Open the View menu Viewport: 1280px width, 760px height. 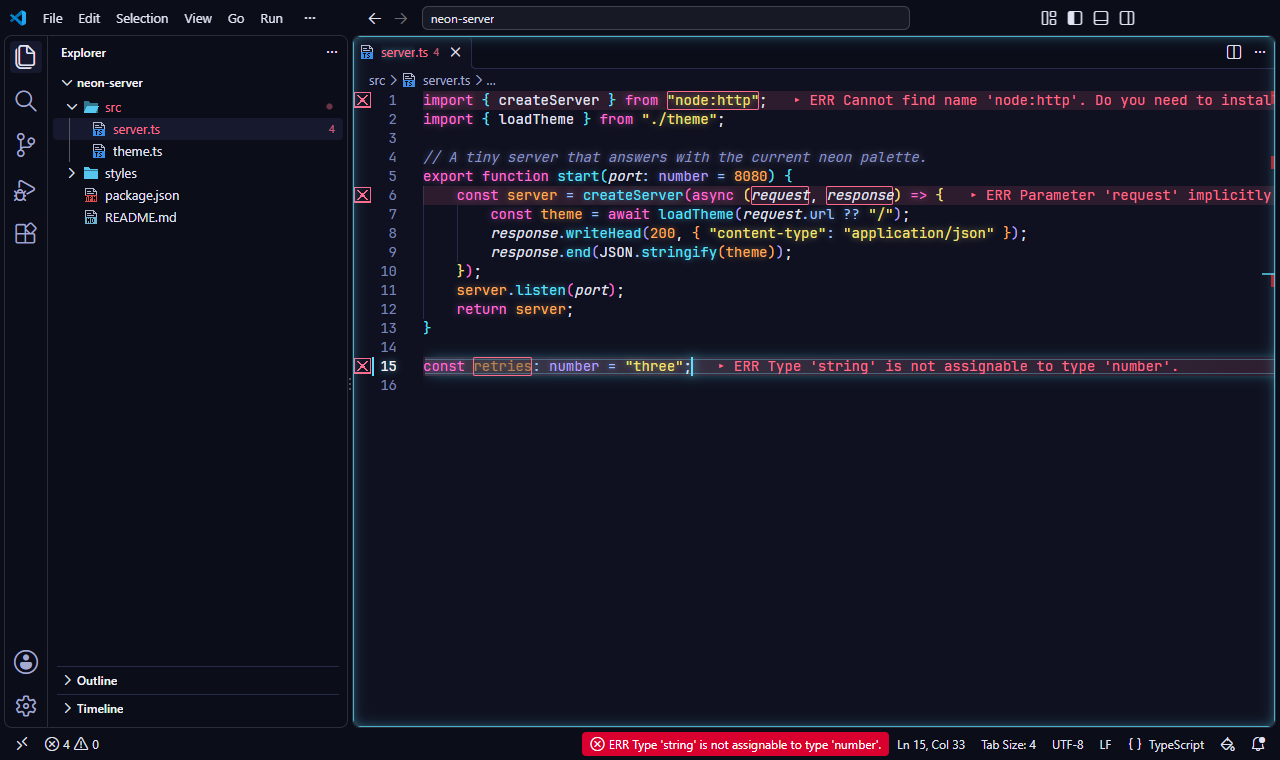click(x=198, y=18)
